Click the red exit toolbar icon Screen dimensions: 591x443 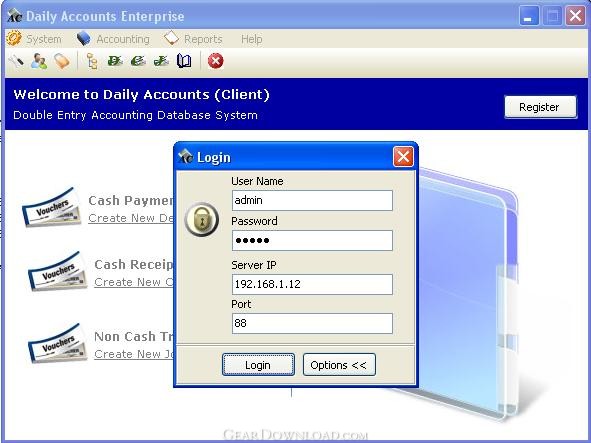[216, 61]
